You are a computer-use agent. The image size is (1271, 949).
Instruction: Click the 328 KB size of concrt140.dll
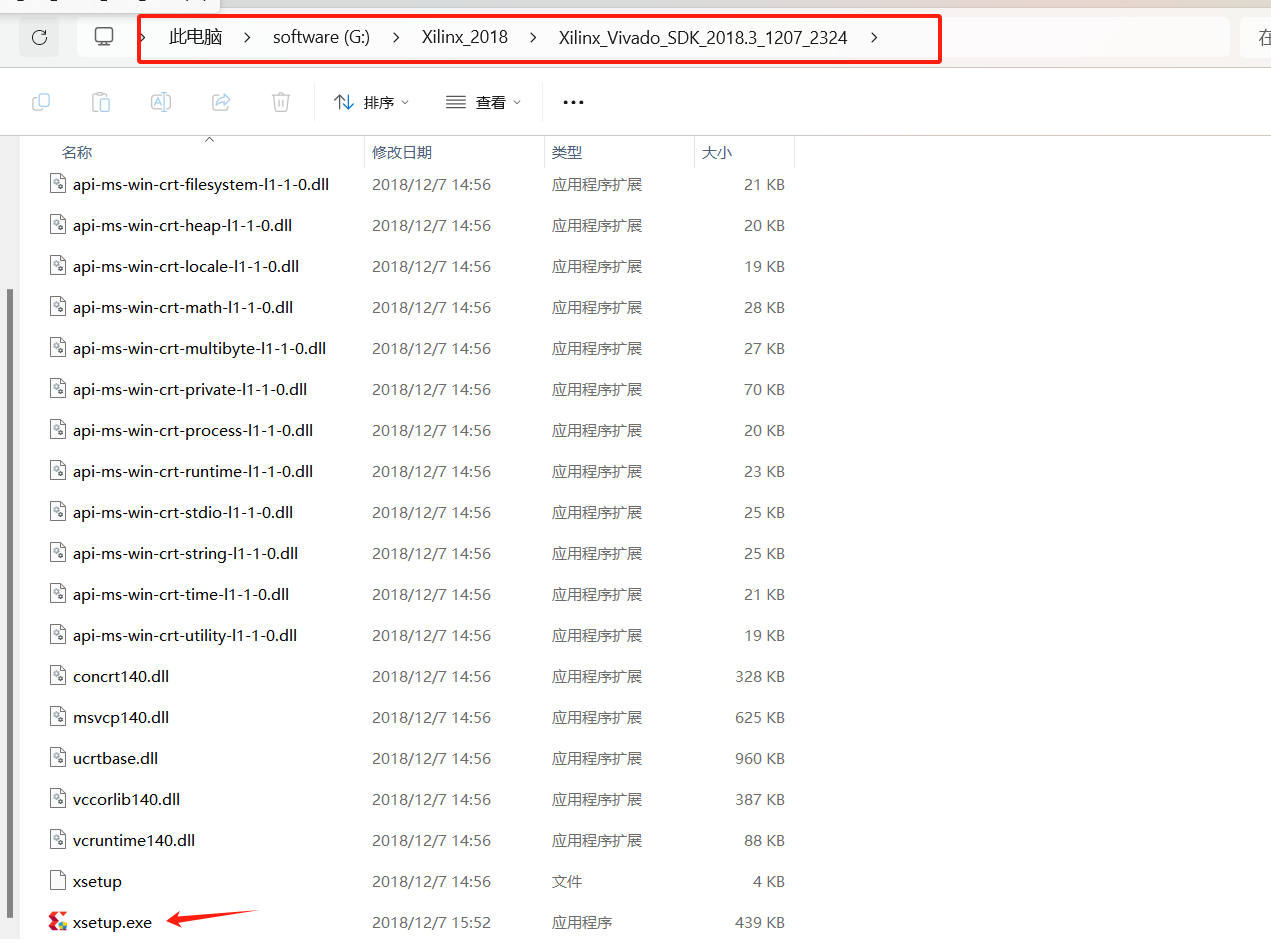pos(760,676)
